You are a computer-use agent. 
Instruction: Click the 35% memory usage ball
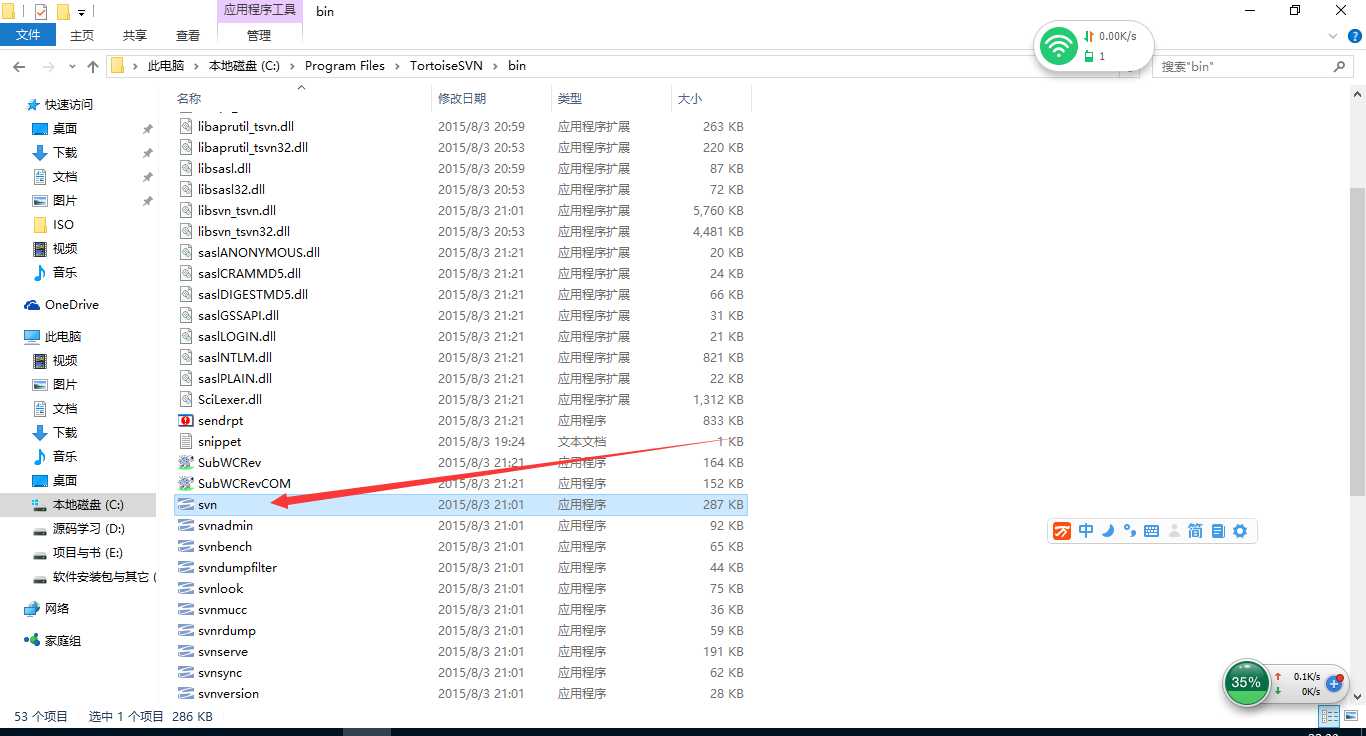tap(1245, 683)
